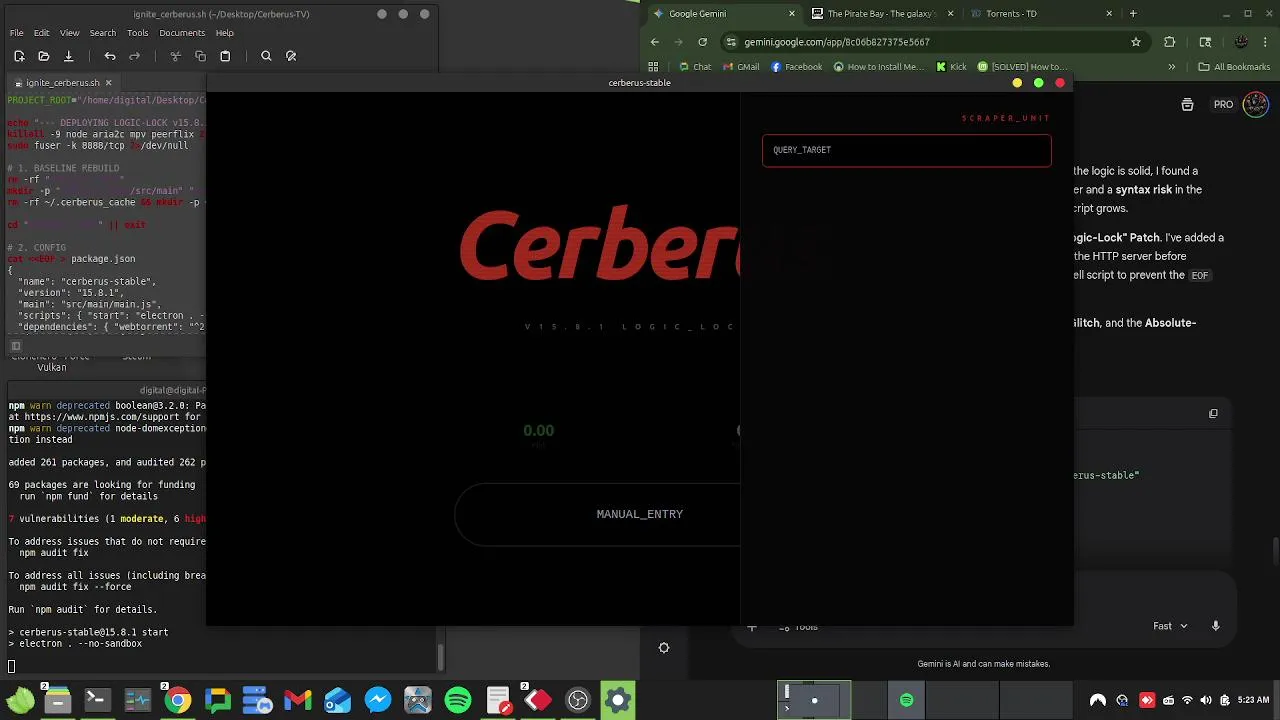Image resolution: width=1280 pixels, height=720 pixels.
Task: Open the Facebook bookmark
Action: pyautogui.click(x=796, y=67)
